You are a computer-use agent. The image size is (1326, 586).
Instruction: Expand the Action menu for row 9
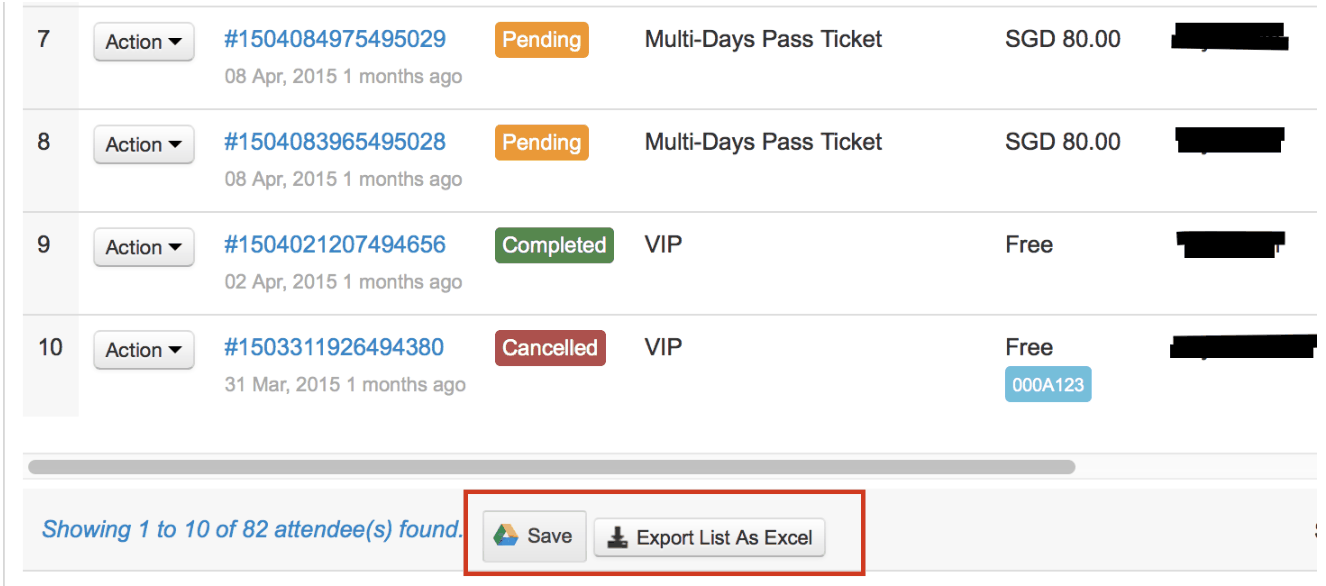click(144, 247)
